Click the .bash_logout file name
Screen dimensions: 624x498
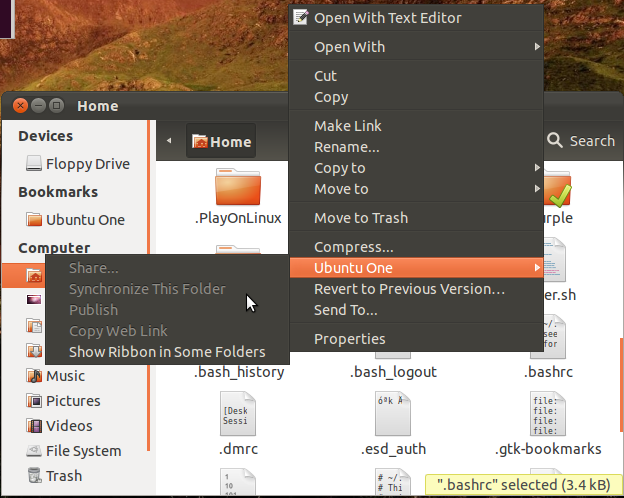[393, 372]
